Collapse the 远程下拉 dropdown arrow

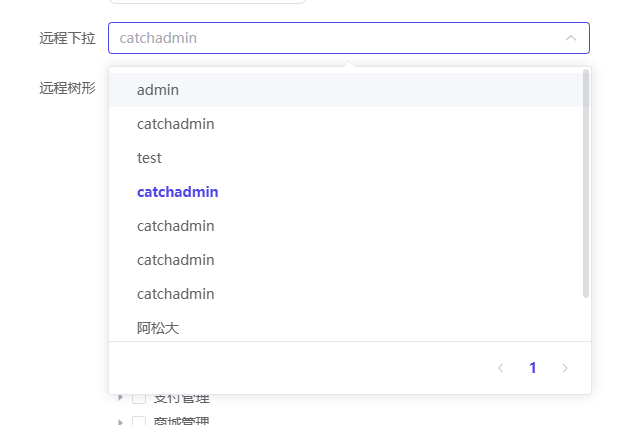coord(571,38)
